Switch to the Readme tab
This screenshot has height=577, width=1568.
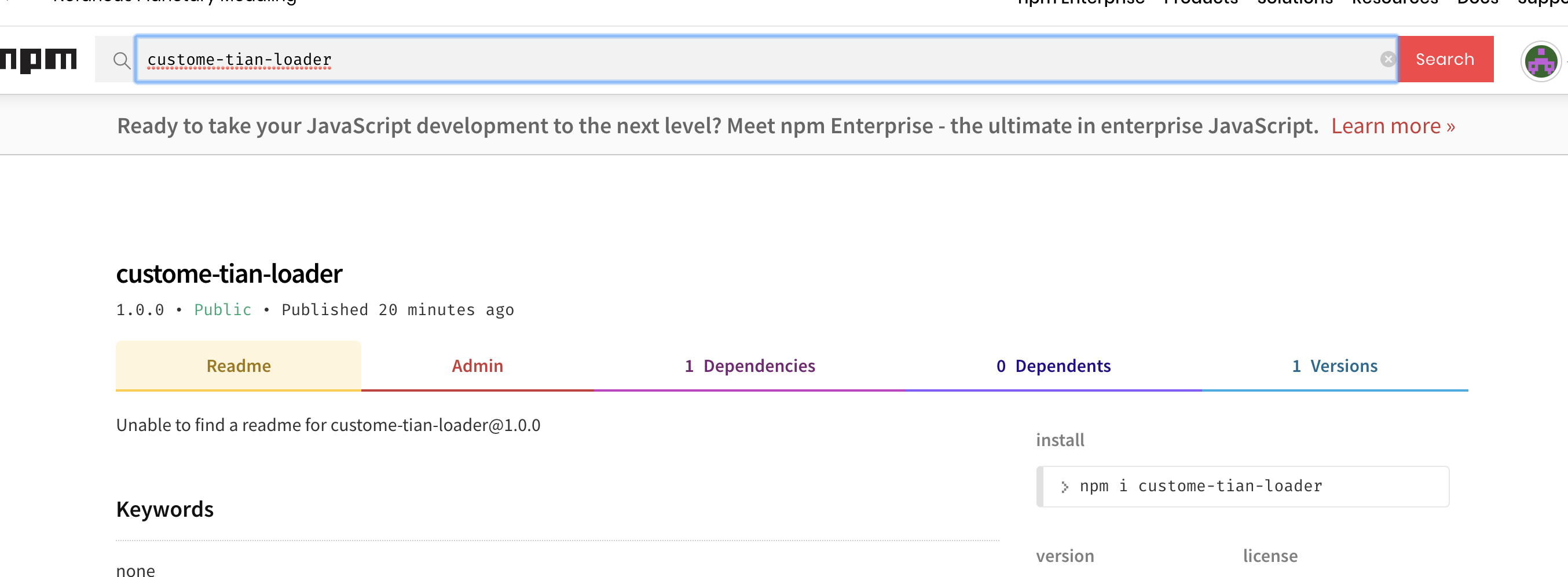239,366
